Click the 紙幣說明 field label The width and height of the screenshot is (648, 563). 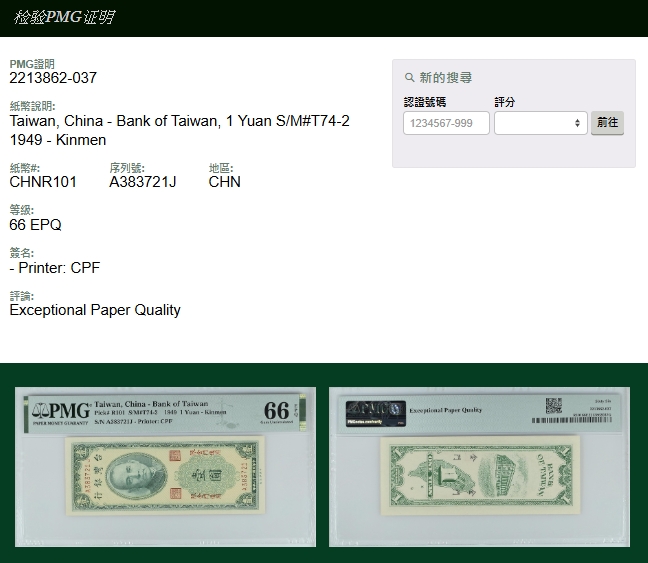click(x=32, y=106)
